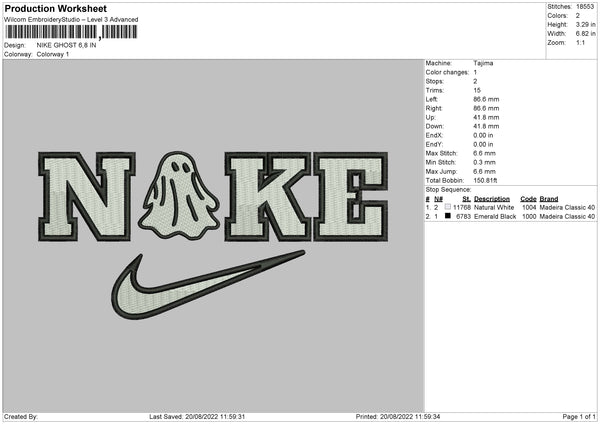The image size is (600, 424).
Task: Click the Machine value 'Tajima'
Action: (483, 63)
